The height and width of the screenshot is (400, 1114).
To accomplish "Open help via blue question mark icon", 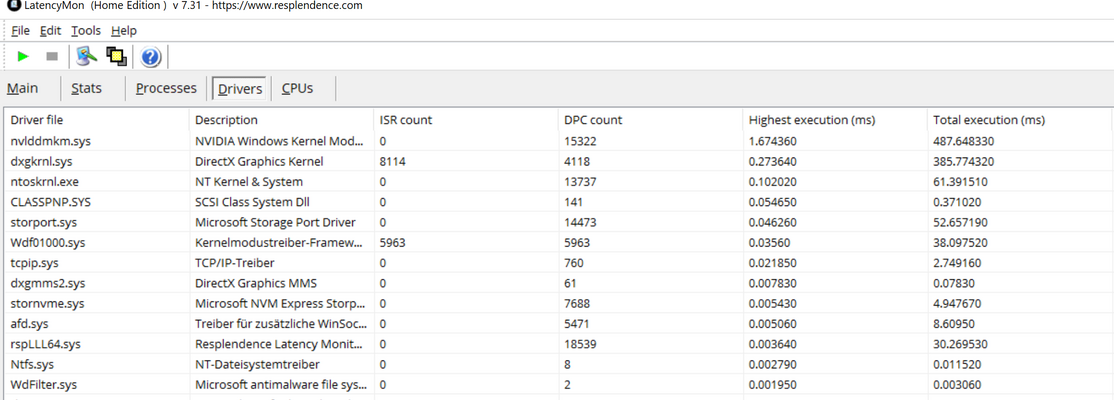I will [151, 57].
